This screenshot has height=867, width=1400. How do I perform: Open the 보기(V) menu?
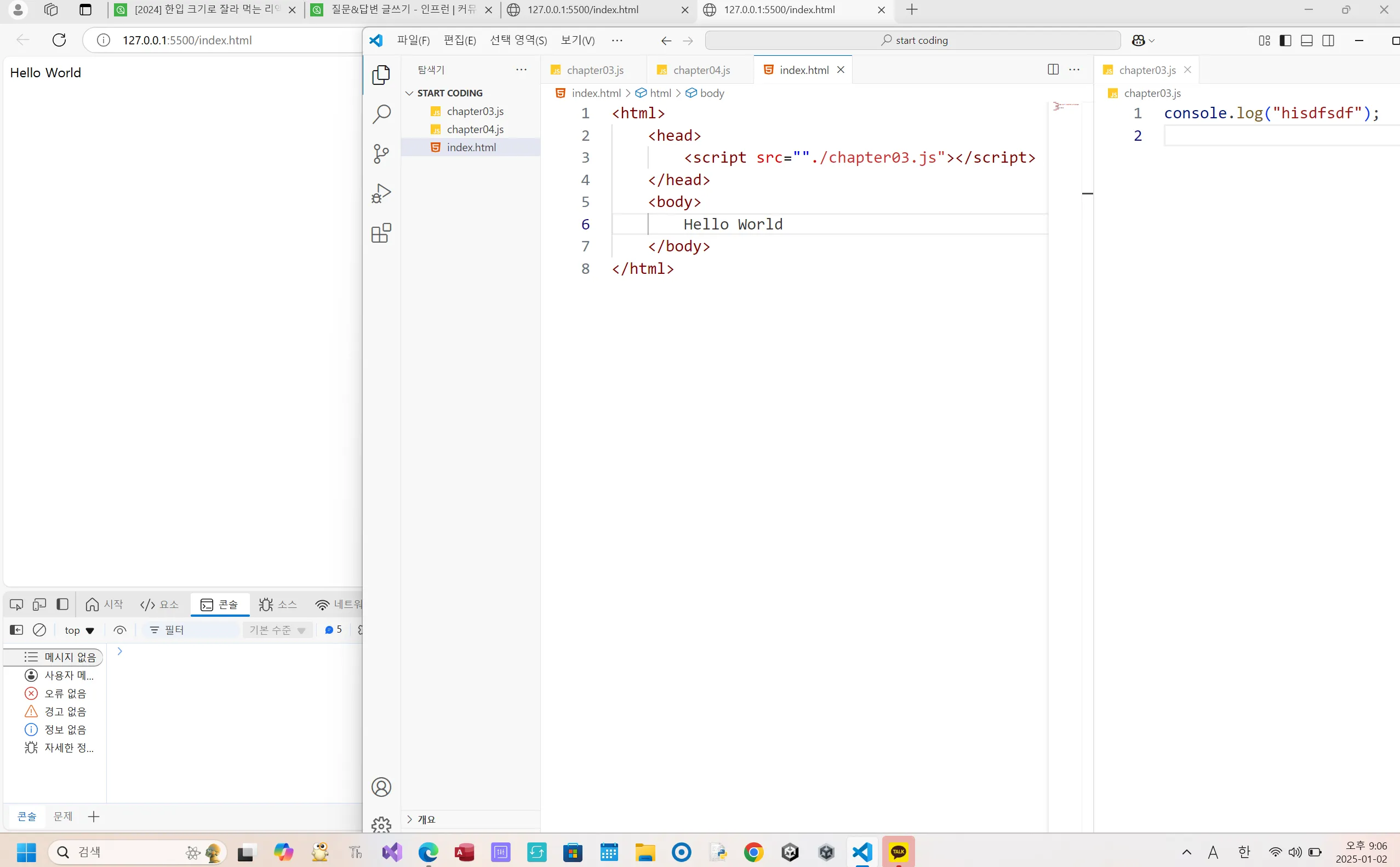click(578, 40)
